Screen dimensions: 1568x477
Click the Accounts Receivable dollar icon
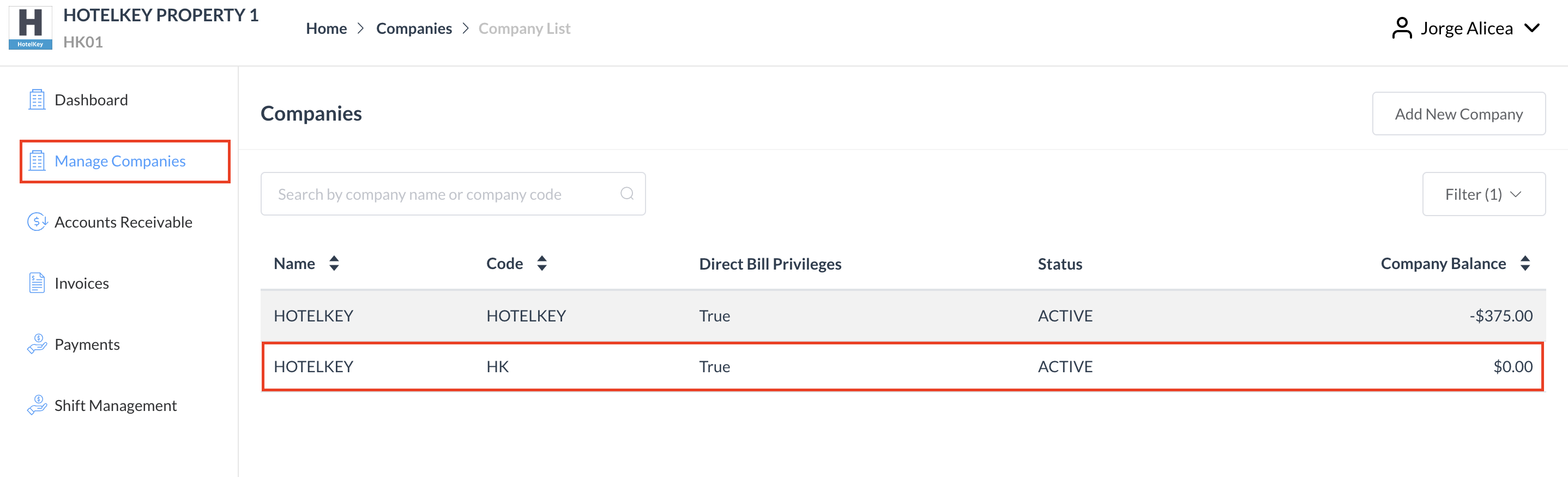click(37, 222)
